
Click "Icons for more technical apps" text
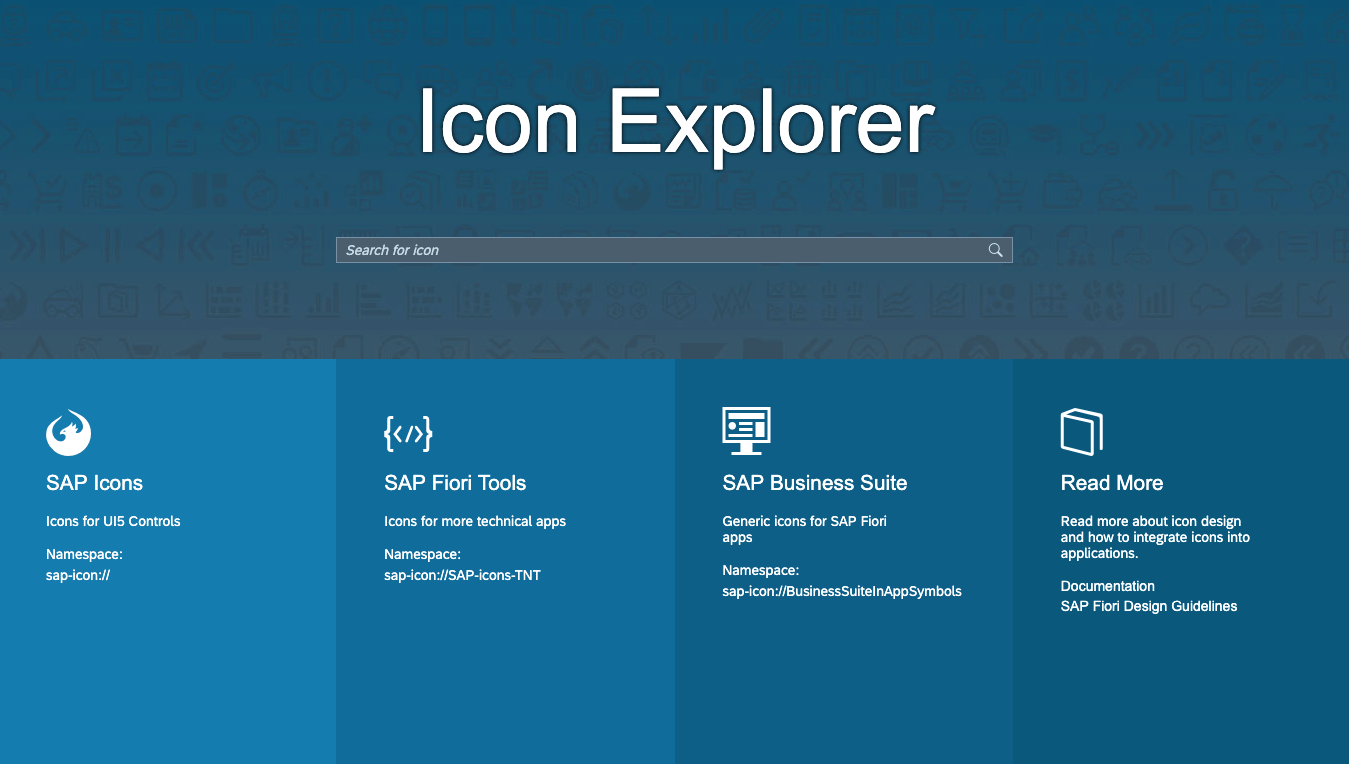pos(475,521)
